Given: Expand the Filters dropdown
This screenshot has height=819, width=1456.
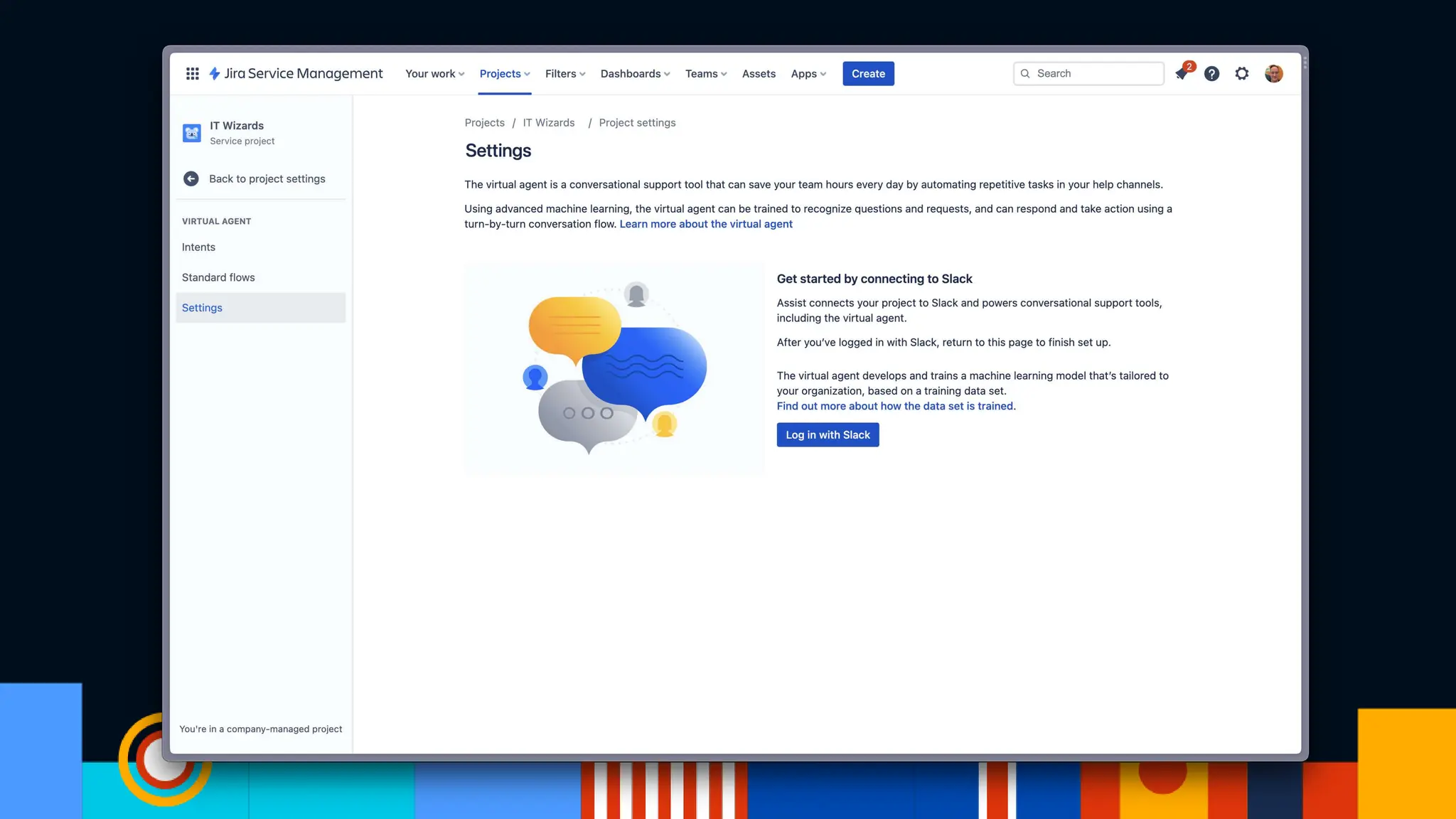Looking at the screenshot, I should point(565,73).
